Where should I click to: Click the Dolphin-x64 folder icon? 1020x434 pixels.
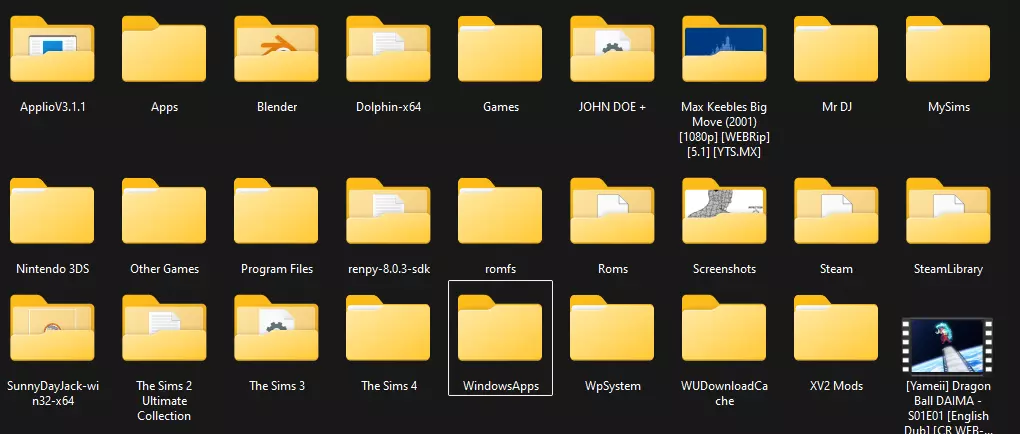pyautogui.click(x=388, y=49)
